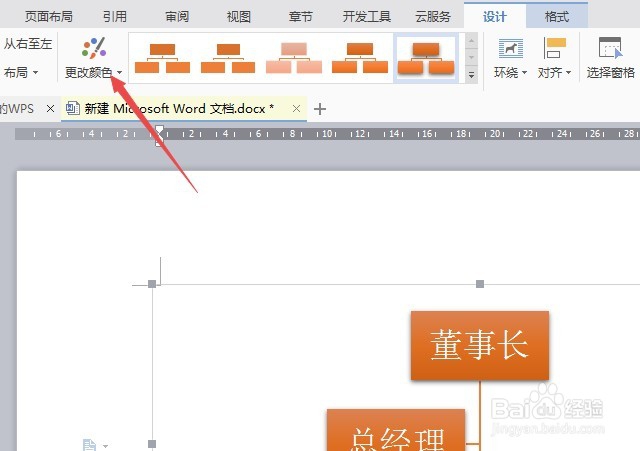Choose the first flat orange hierarchy style

(x=162, y=58)
